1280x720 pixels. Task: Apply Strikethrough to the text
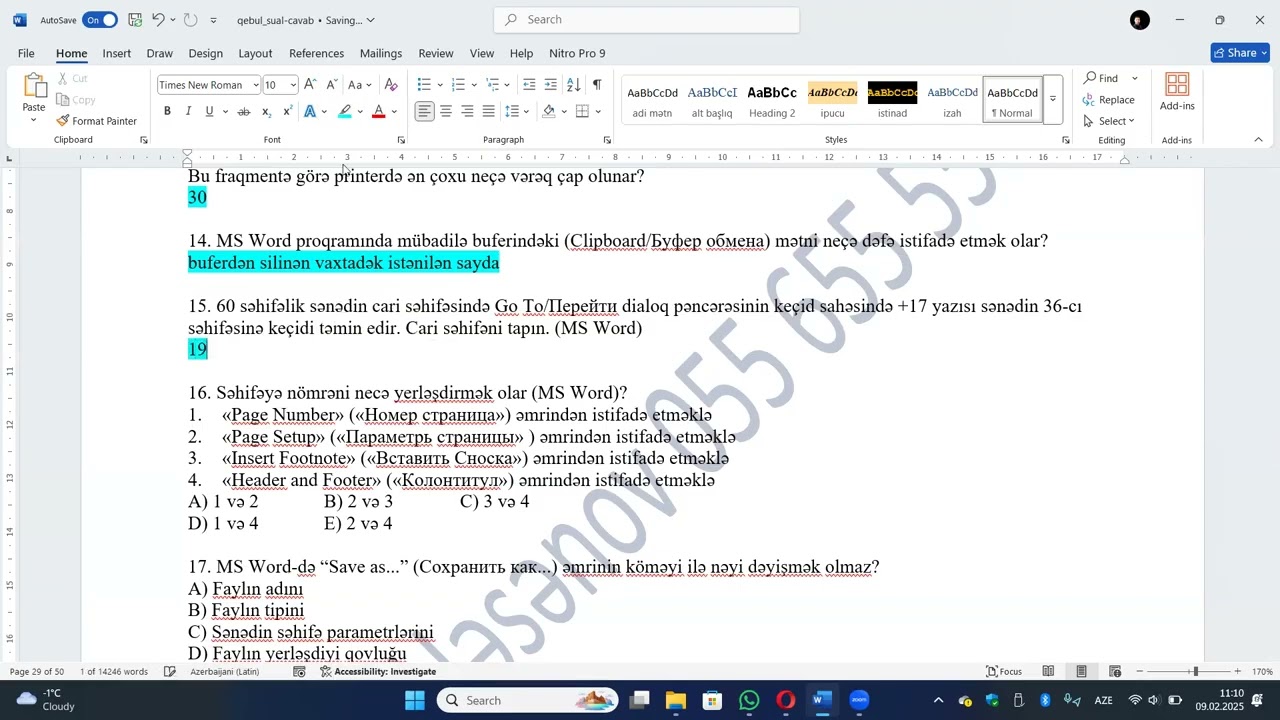[243, 111]
